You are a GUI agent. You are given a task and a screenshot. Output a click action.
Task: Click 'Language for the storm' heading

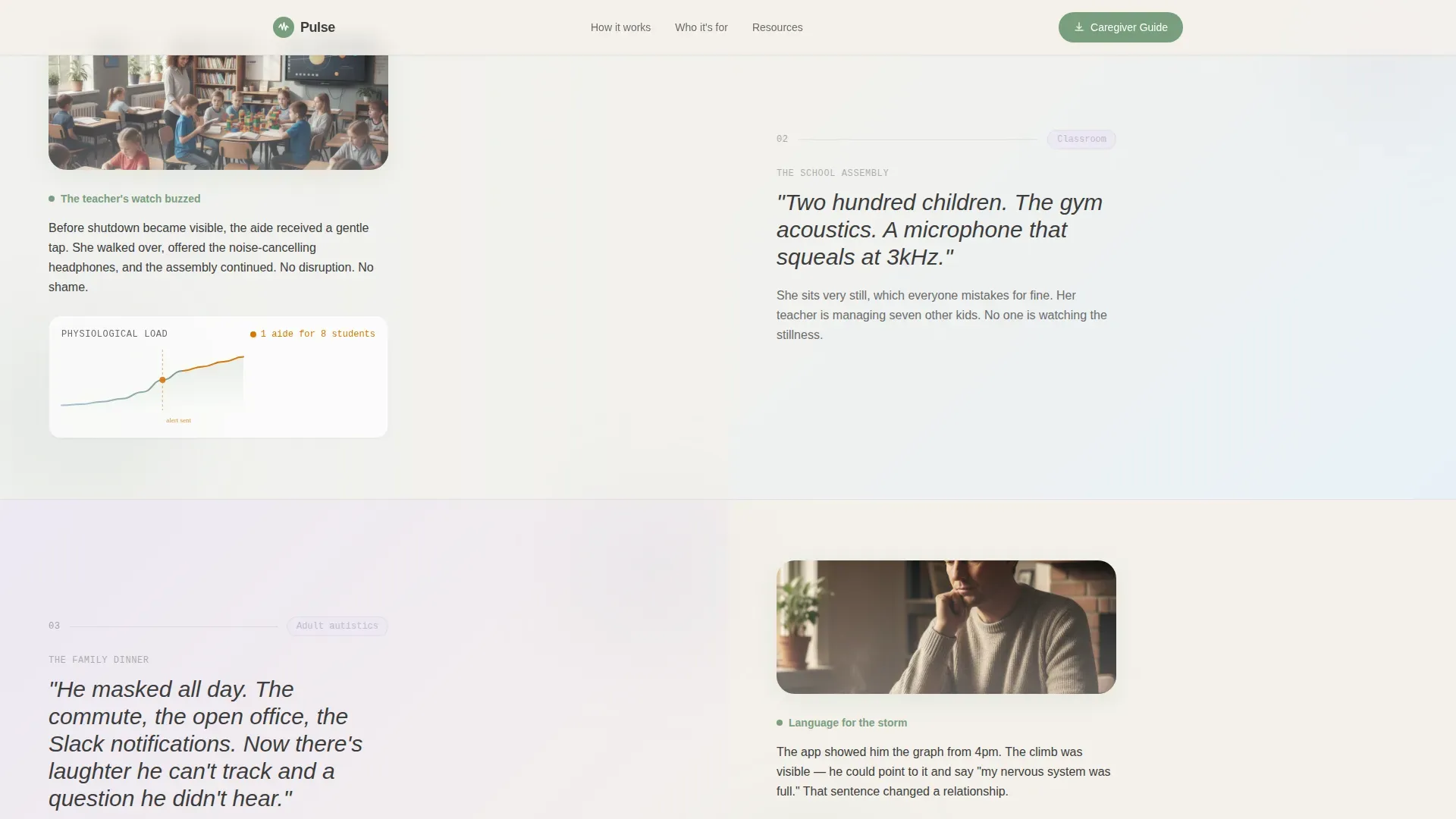[x=848, y=723]
